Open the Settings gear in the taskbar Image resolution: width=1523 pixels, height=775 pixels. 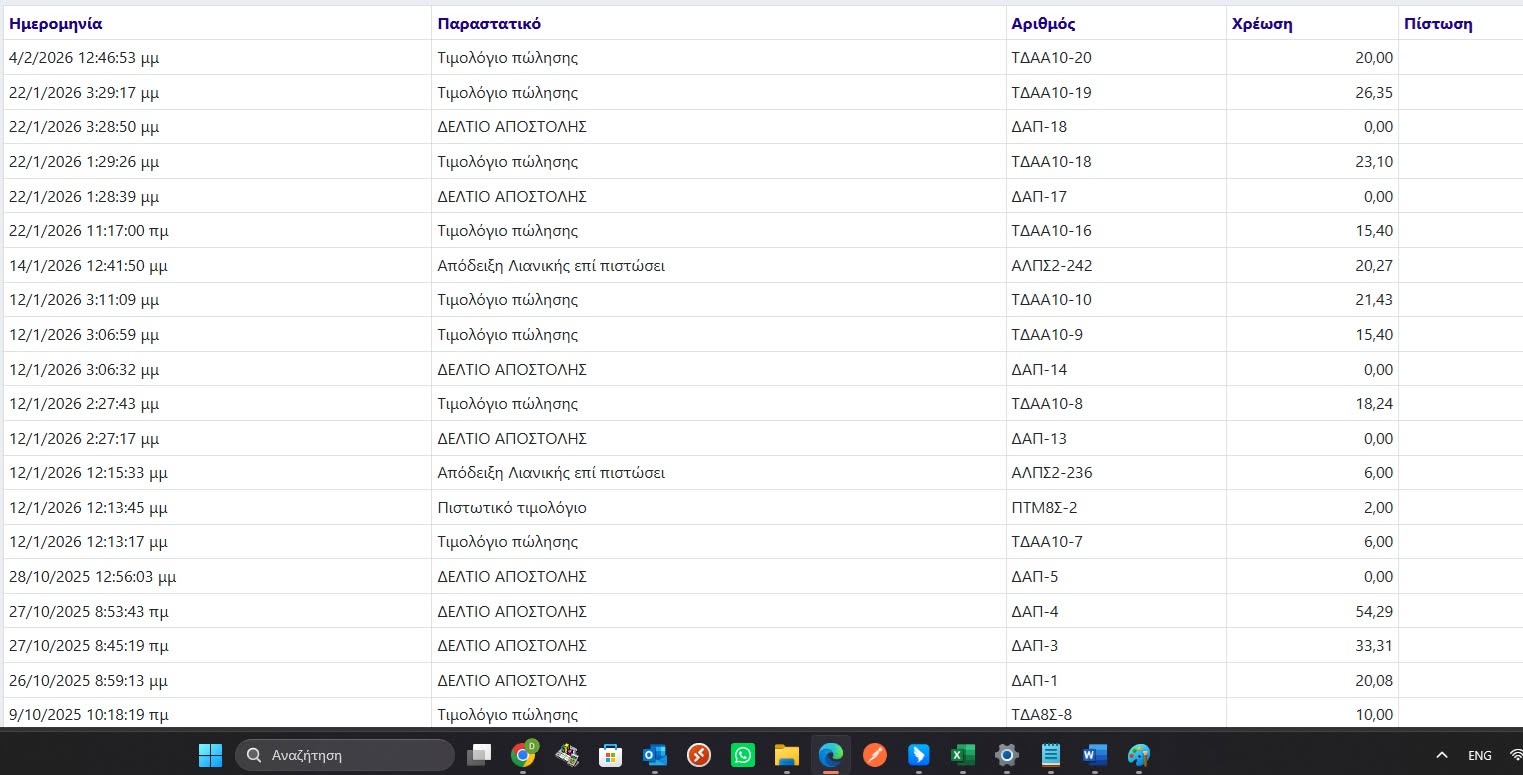pos(1006,755)
